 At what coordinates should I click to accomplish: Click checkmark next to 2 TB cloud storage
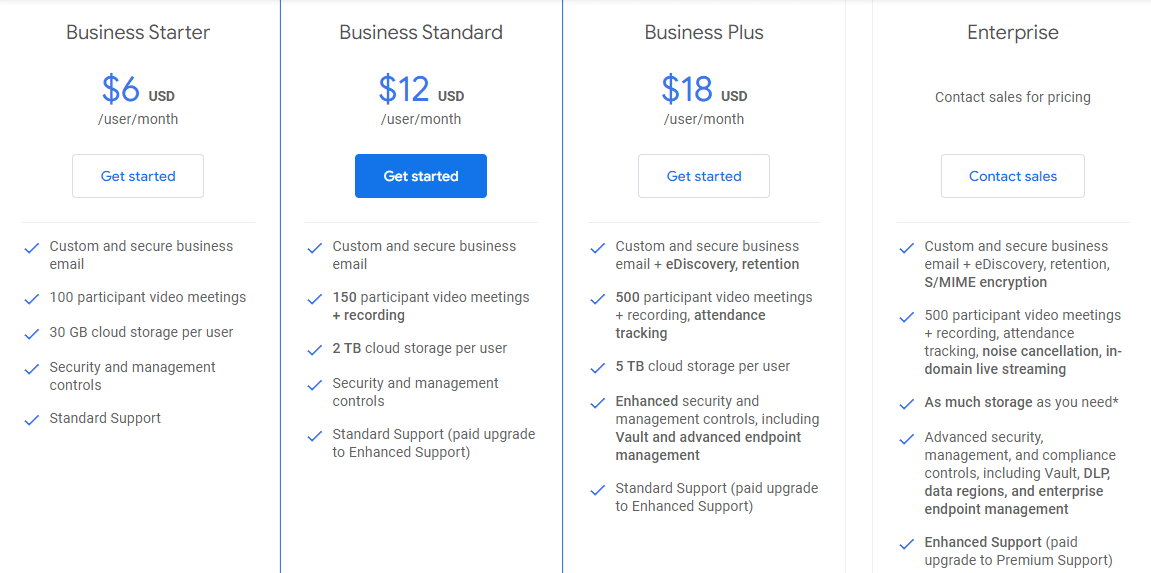click(315, 349)
